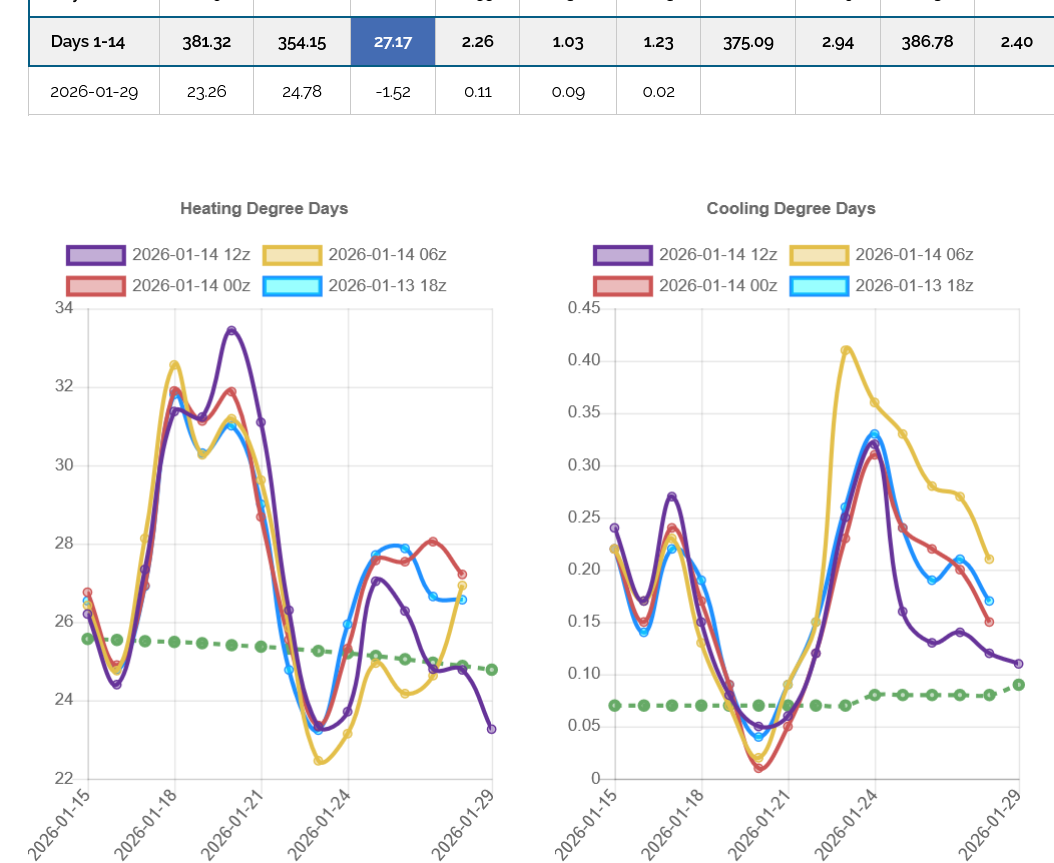The image size is (1054, 863).
Task: Hide 2026-01-14 06z label in Heating Degree Days legend
Action: click(386, 255)
